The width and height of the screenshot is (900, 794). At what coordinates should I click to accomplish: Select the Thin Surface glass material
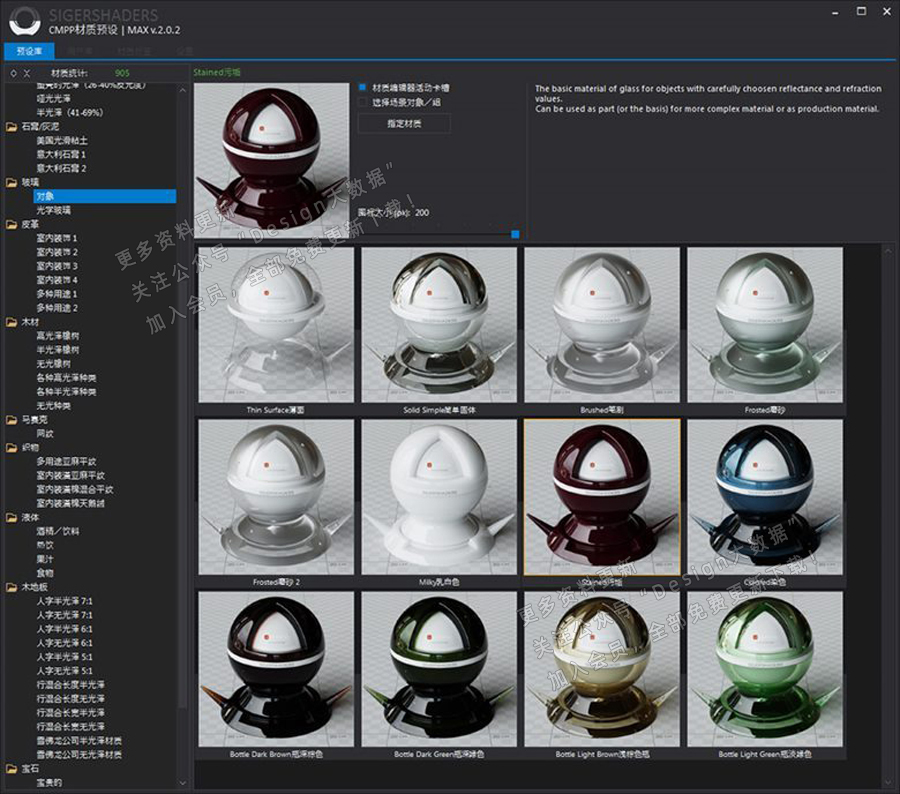(x=276, y=325)
